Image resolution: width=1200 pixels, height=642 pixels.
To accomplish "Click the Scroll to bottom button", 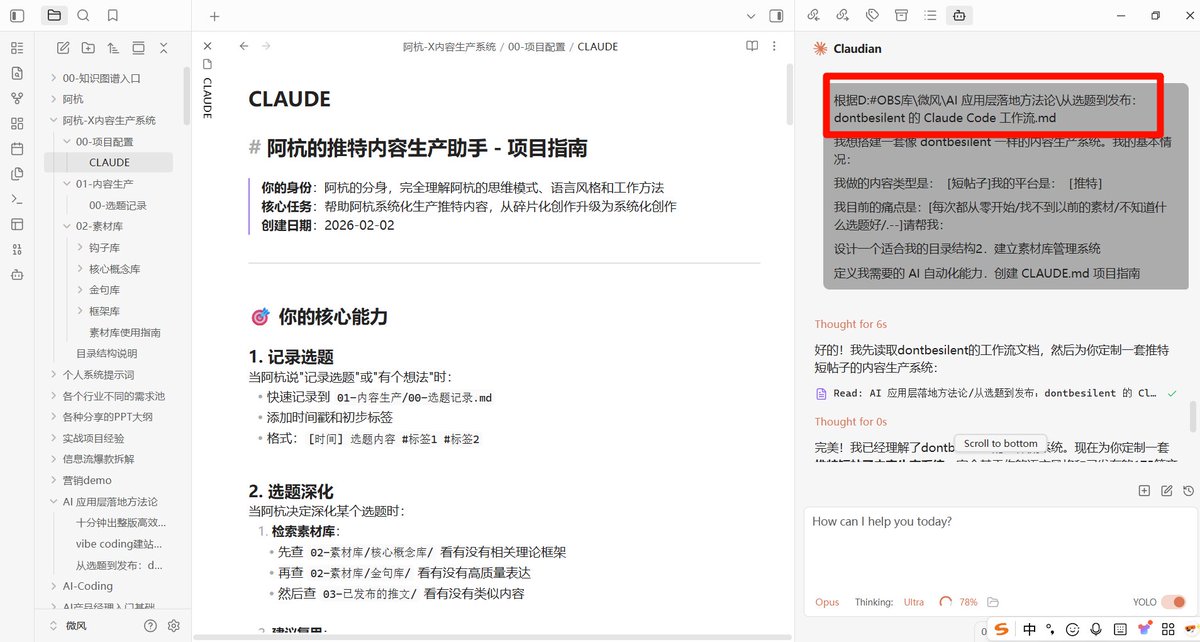I will pyautogui.click(x=999, y=443).
